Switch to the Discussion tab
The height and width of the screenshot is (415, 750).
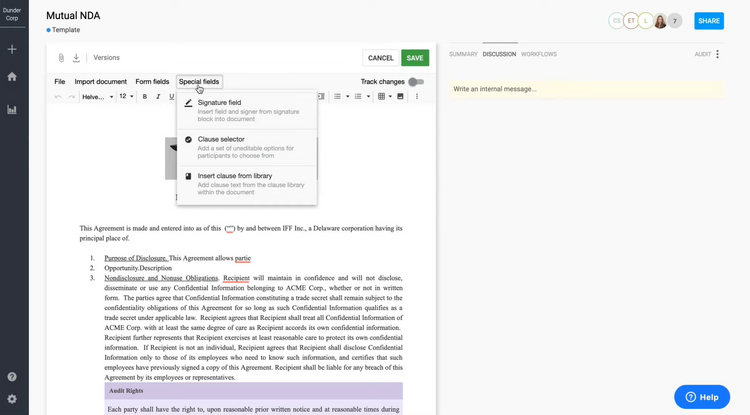499,55
